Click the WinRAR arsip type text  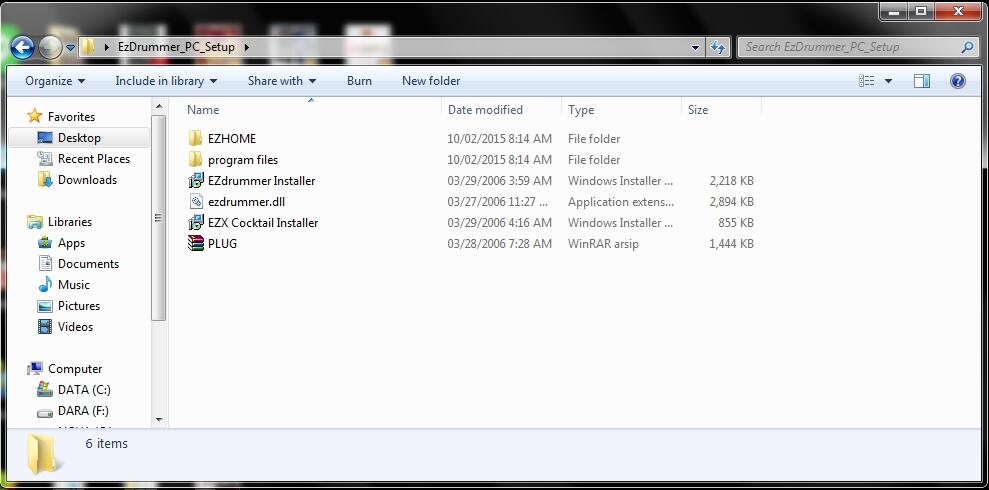point(603,243)
